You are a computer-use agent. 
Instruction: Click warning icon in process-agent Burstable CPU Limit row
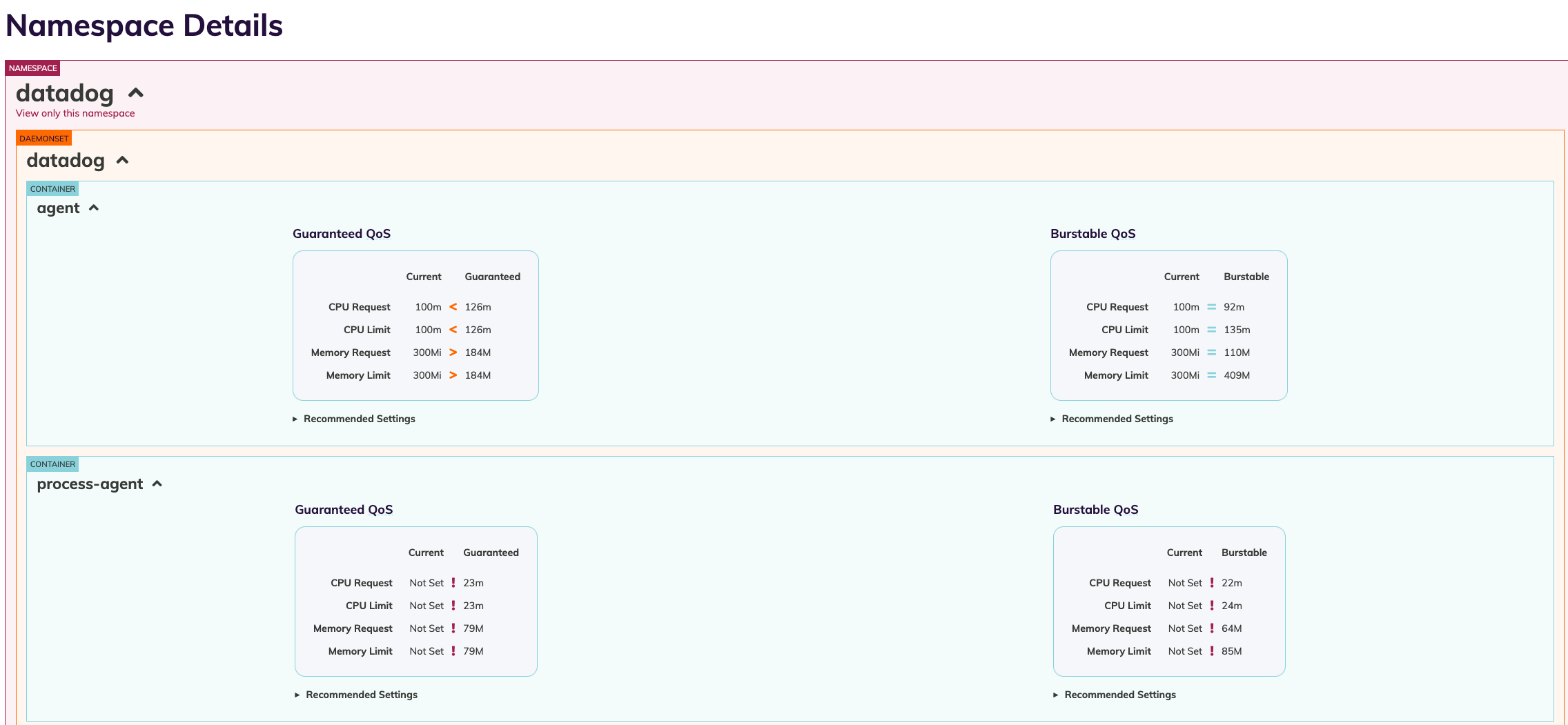click(x=1212, y=606)
